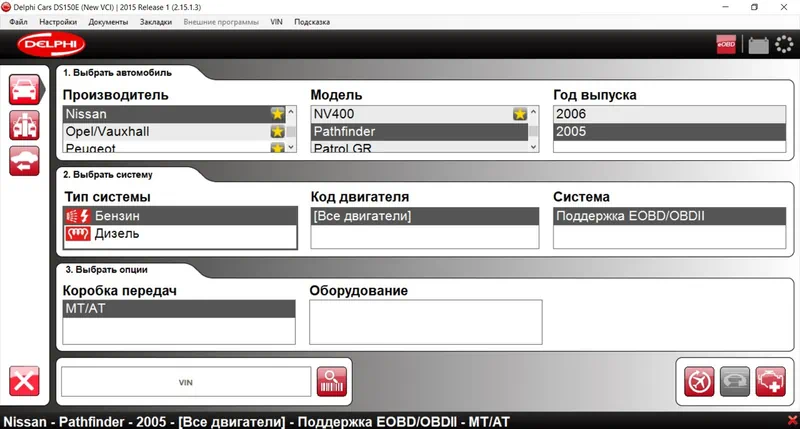Select Nissan in manufacturer list

pyautogui.click(x=174, y=114)
